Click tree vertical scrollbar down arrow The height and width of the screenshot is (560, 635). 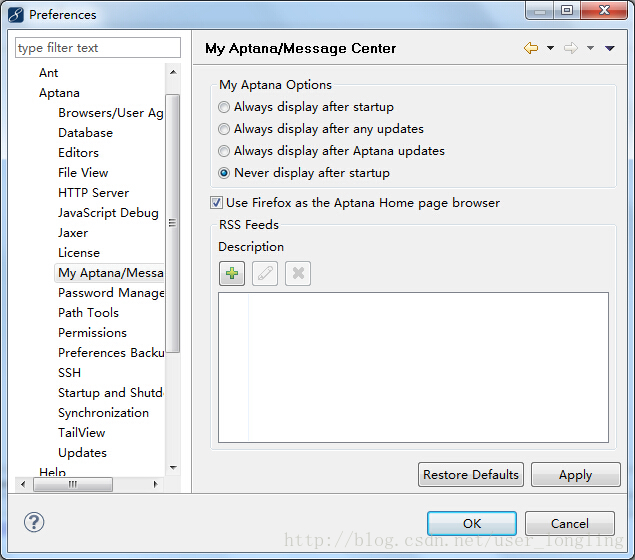click(x=173, y=468)
